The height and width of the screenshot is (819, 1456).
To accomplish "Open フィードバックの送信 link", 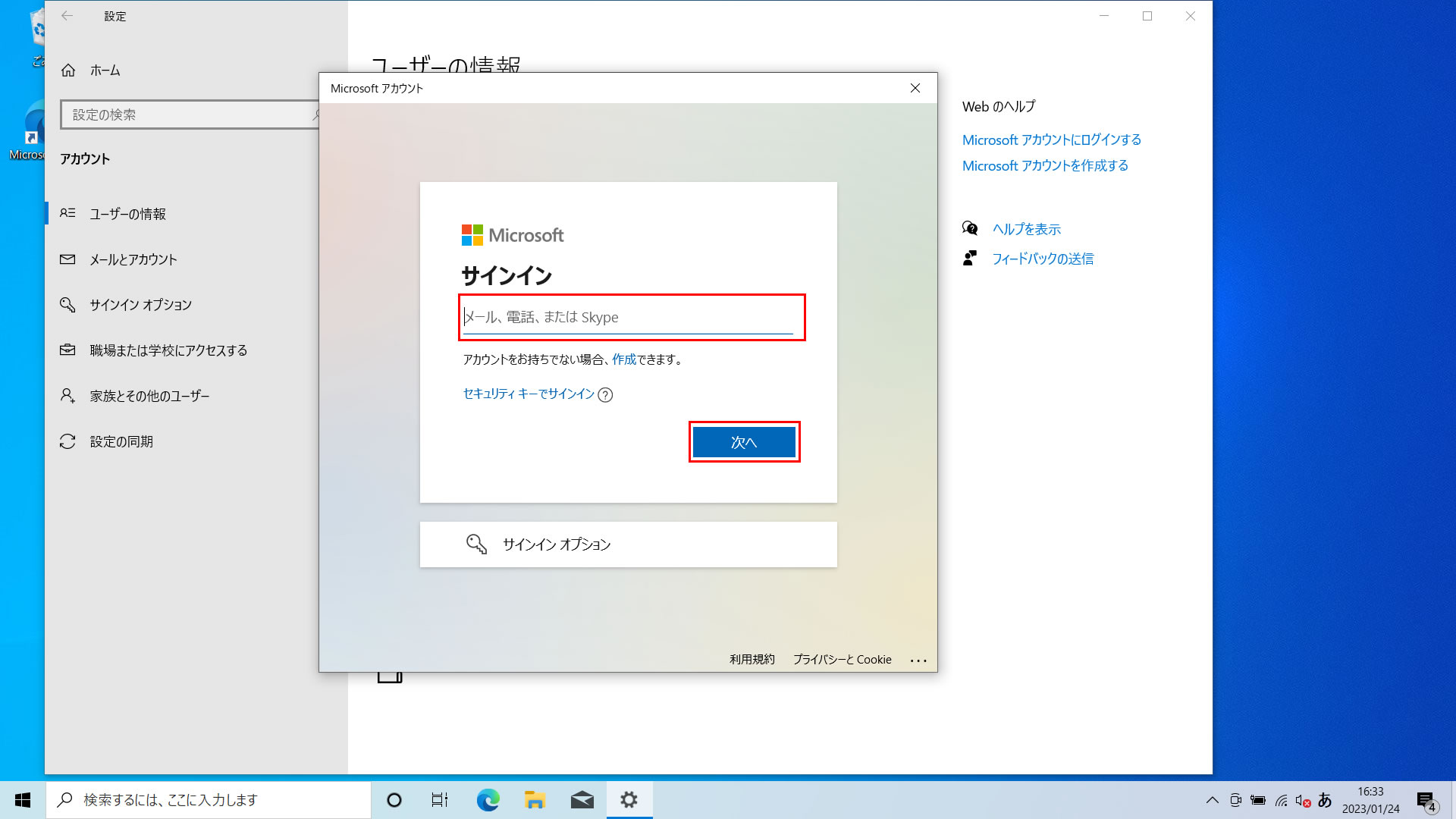I will 1043,259.
